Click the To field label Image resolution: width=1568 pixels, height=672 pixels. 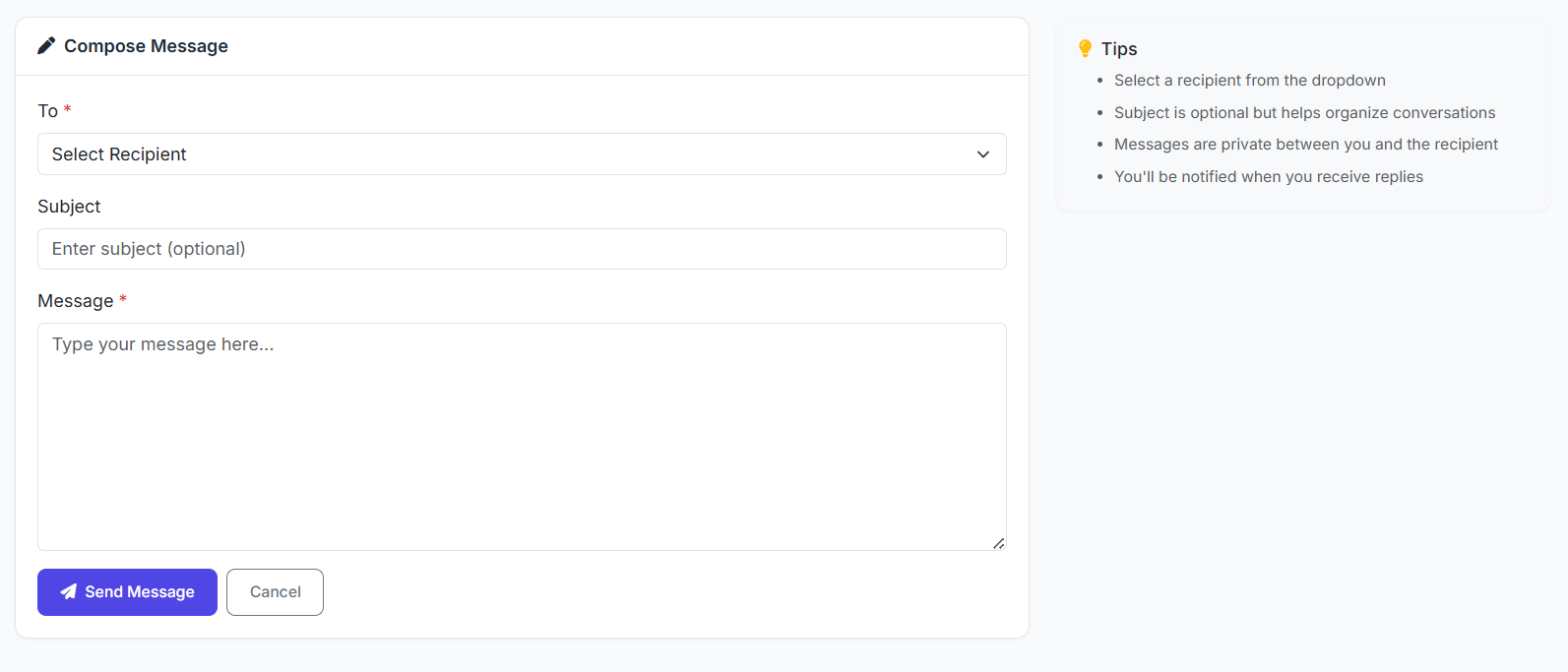pyautogui.click(x=47, y=111)
